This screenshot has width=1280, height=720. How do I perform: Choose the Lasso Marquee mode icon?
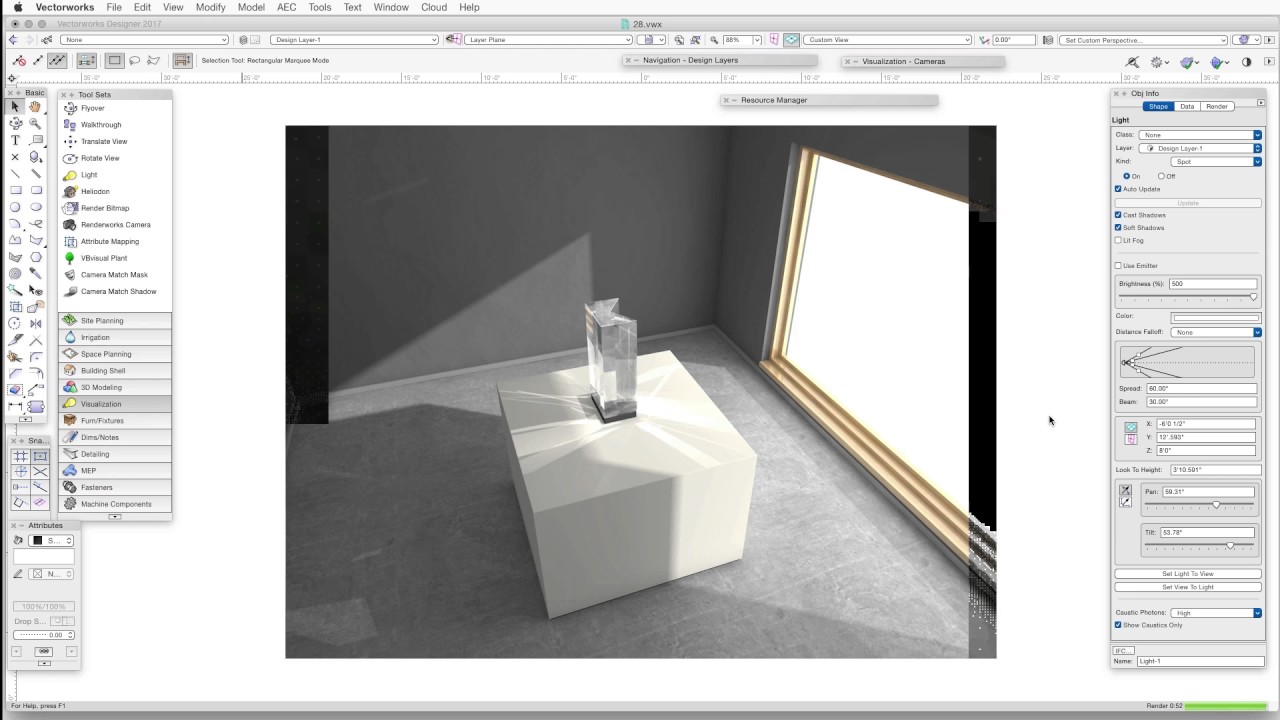click(134, 61)
